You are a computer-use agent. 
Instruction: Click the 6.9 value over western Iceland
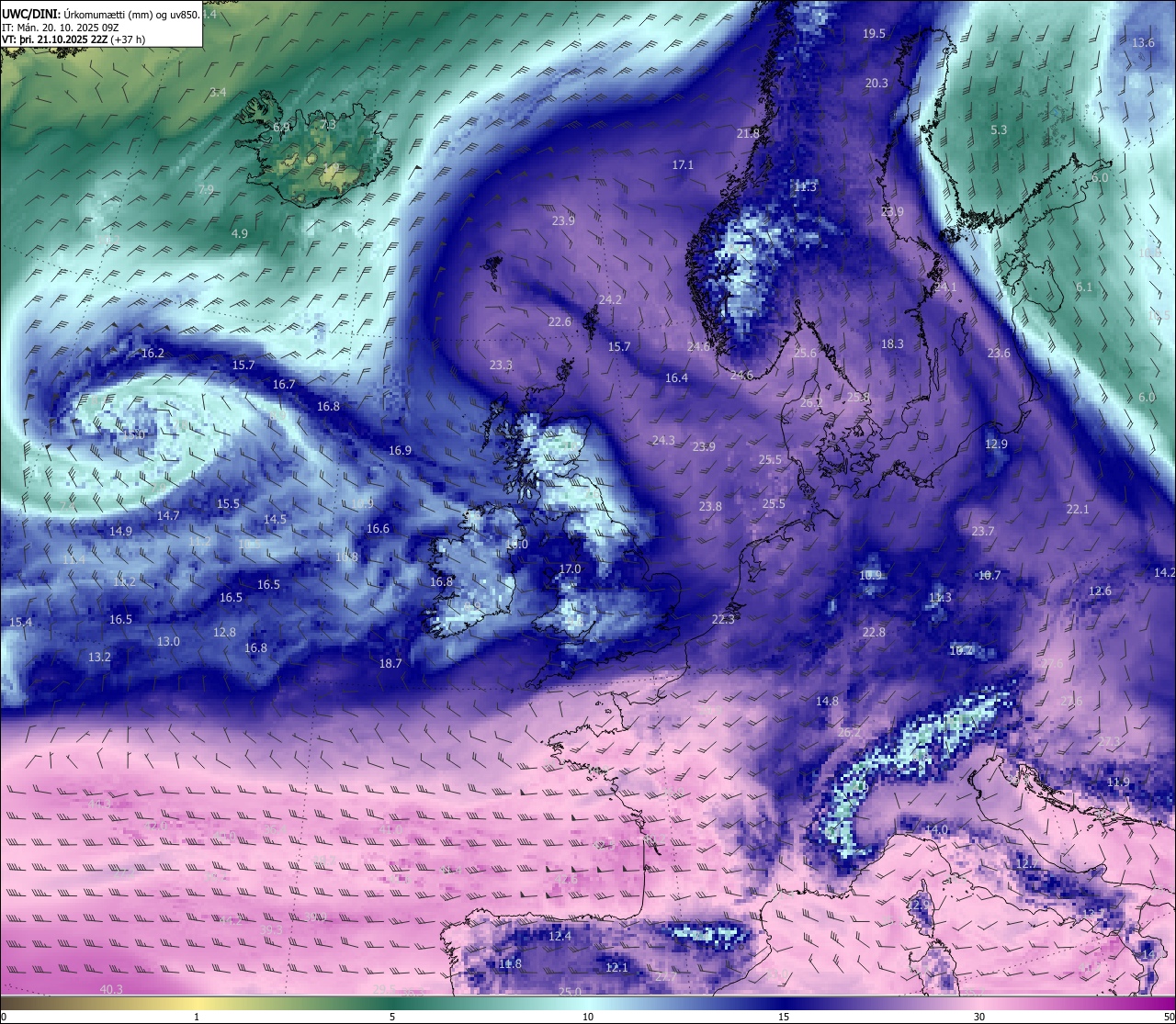coord(281,127)
